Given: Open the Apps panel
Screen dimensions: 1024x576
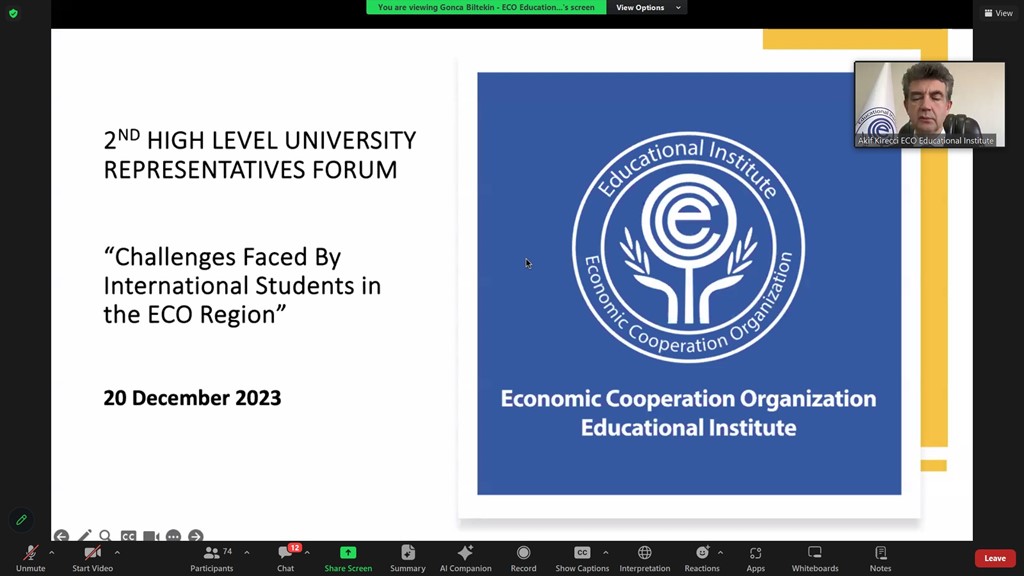Looking at the screenshot, I should (756, 558).
